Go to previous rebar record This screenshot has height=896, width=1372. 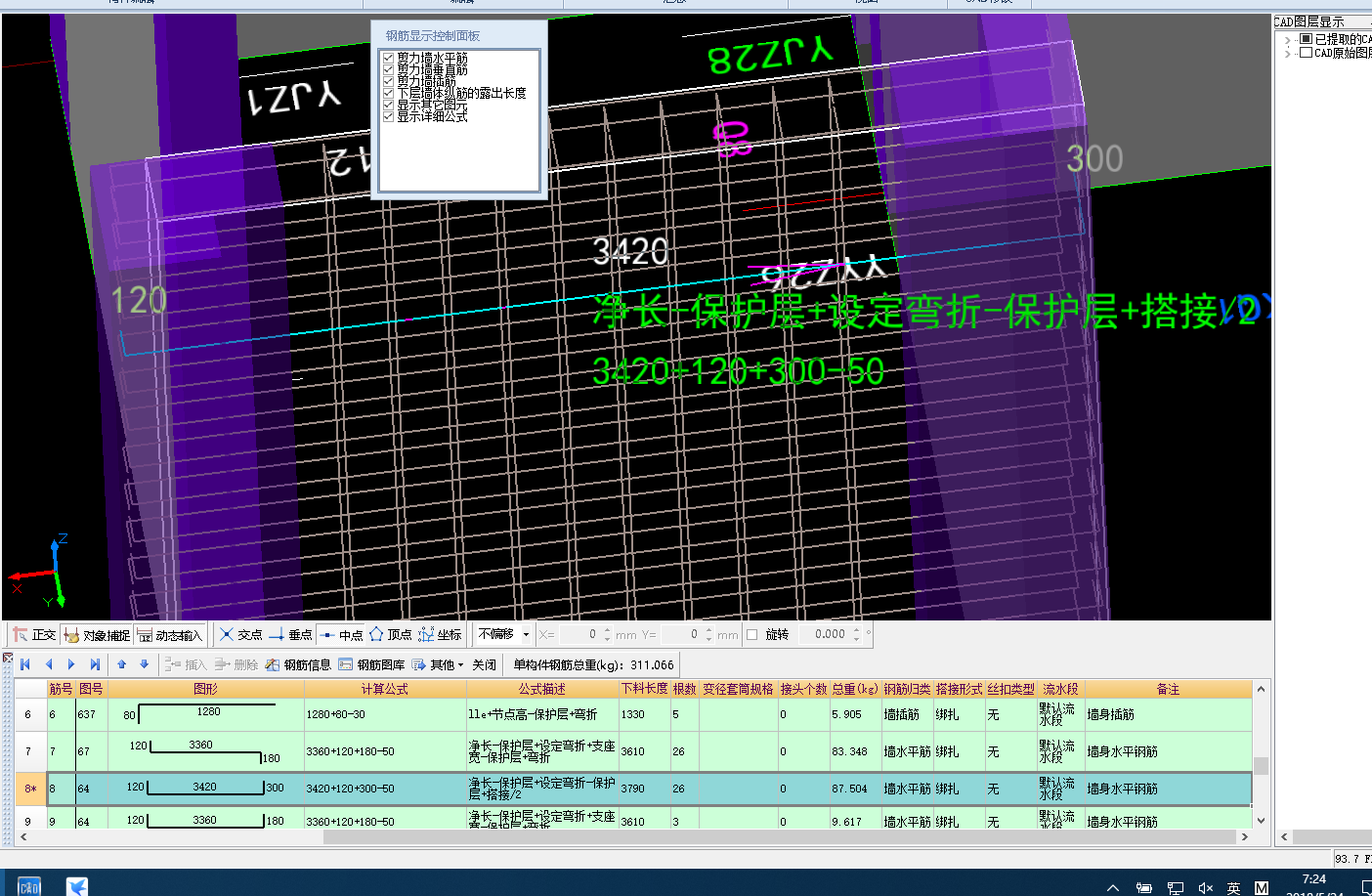[x=49, y=664]
